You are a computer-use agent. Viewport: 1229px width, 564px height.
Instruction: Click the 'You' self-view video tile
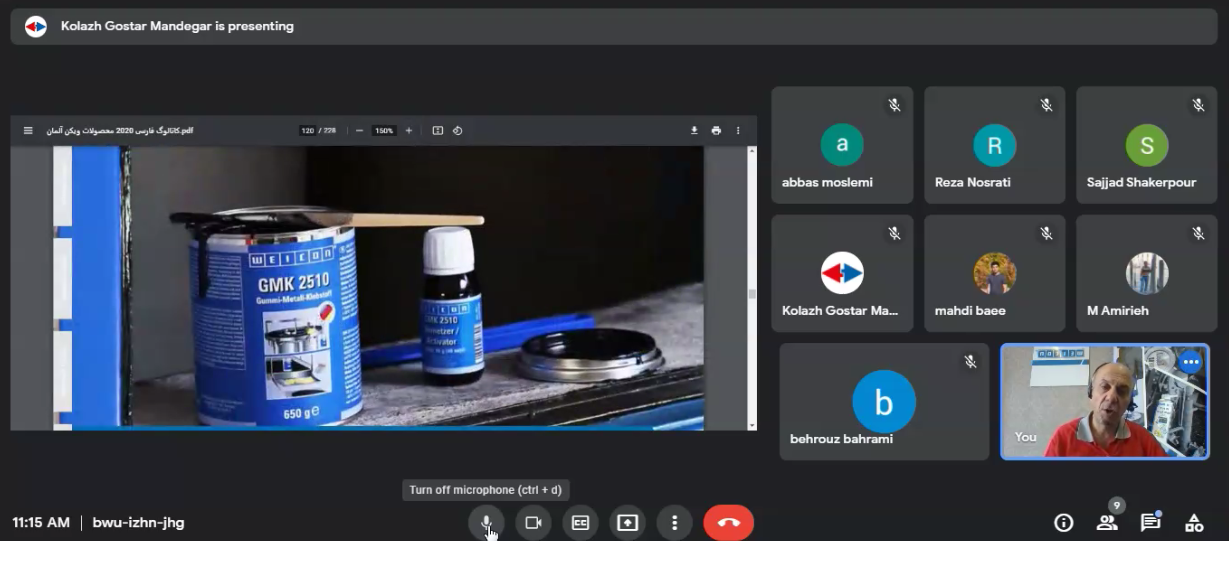coord(1105,402)
